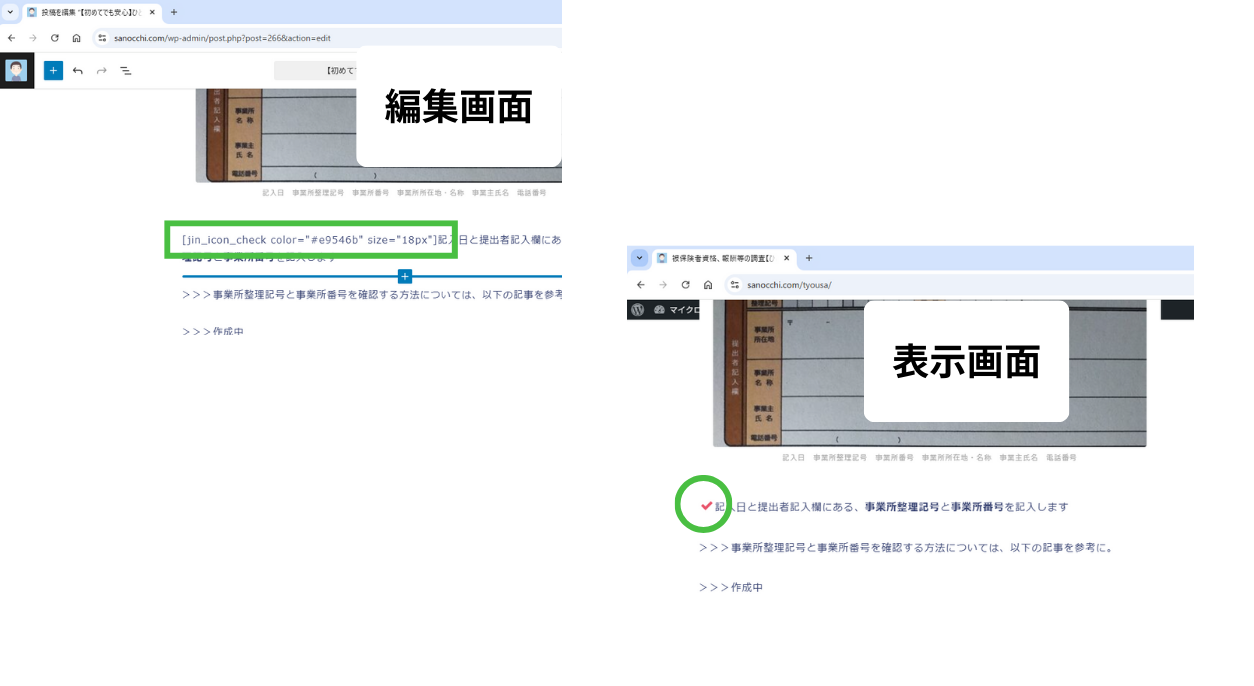Image resolution: width=1254 pixels, height=686 pixels.
Task: Undo the last edit in WordPress editor
Action: pyautogui.click(x=78, y=71)
